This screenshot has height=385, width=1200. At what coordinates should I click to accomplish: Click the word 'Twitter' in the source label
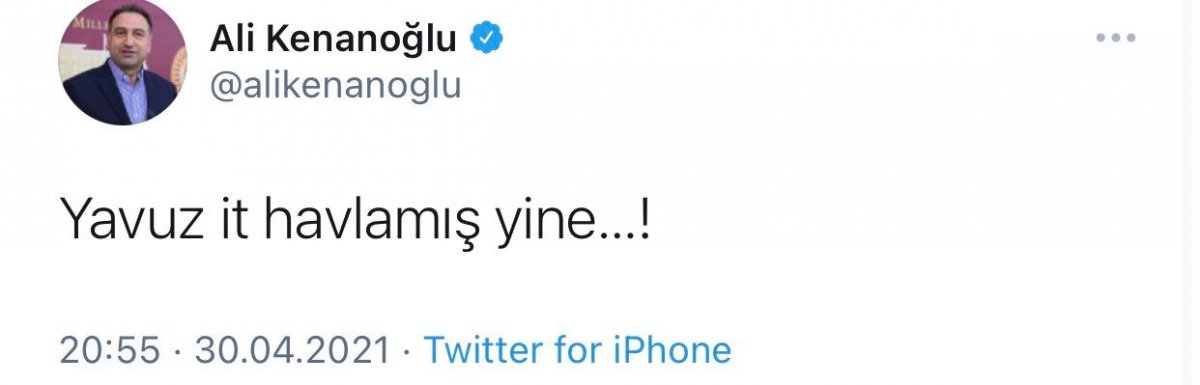coord(483,349)
